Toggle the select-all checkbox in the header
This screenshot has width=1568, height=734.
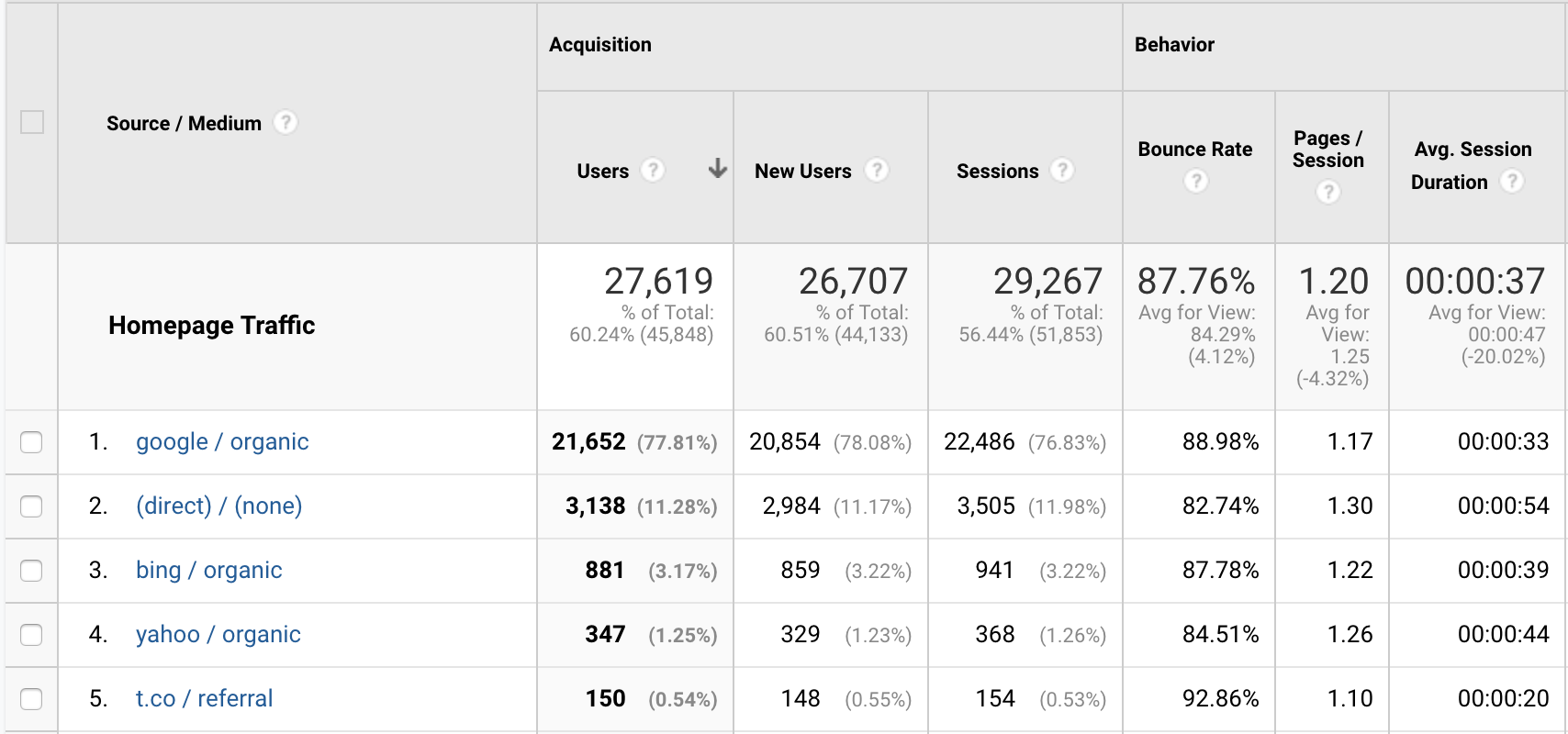coord(32,120)
